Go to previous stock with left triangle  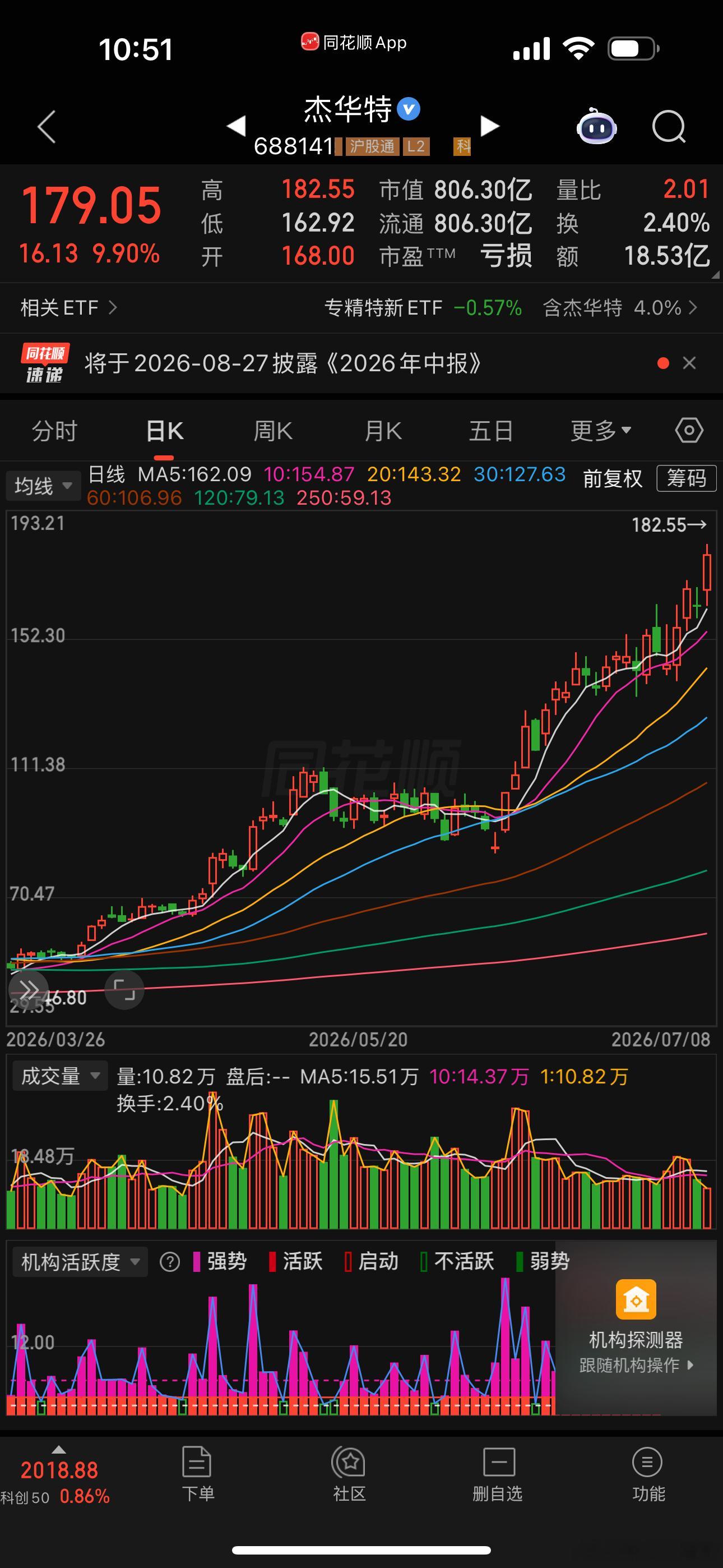[236, 126]
